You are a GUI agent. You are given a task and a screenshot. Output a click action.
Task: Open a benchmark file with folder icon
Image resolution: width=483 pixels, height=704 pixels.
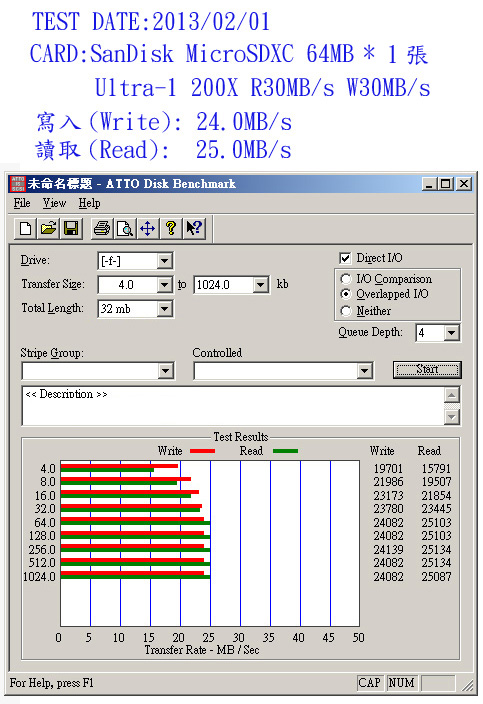[x=48, y=229]
